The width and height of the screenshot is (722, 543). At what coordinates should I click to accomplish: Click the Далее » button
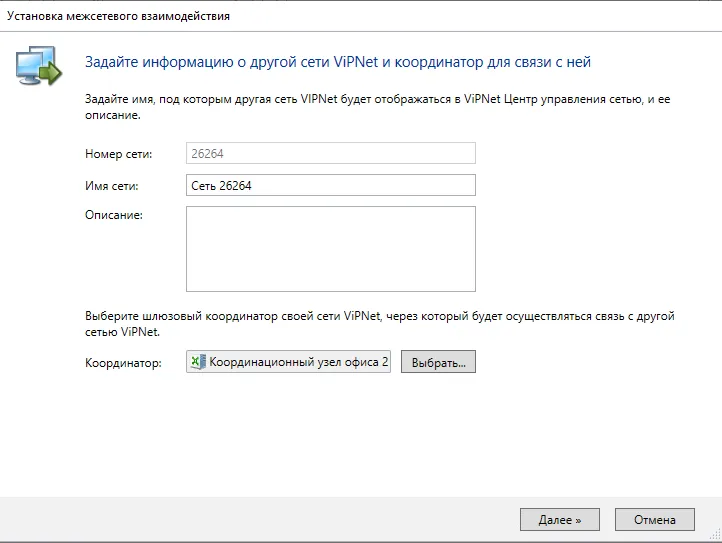[559, 520]
